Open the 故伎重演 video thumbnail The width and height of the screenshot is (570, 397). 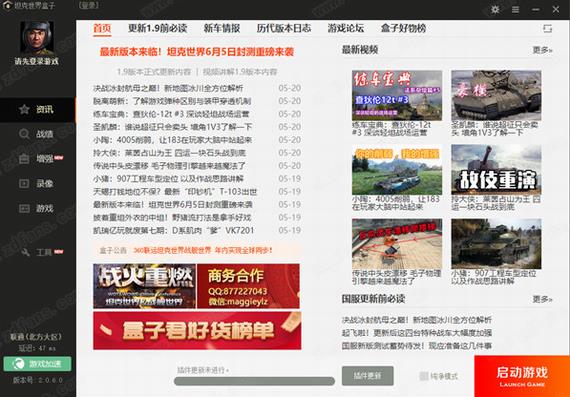[496, 170]
